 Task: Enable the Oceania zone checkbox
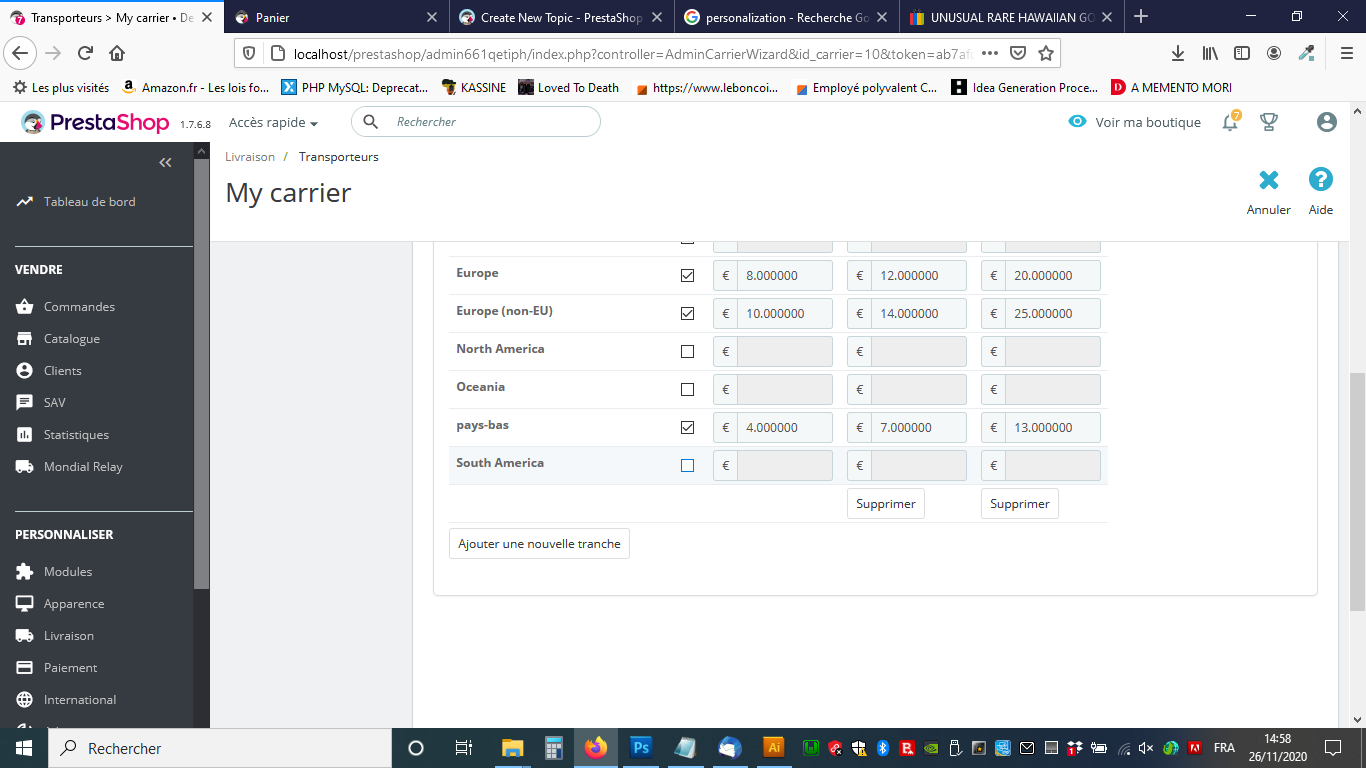coord(687,390)
